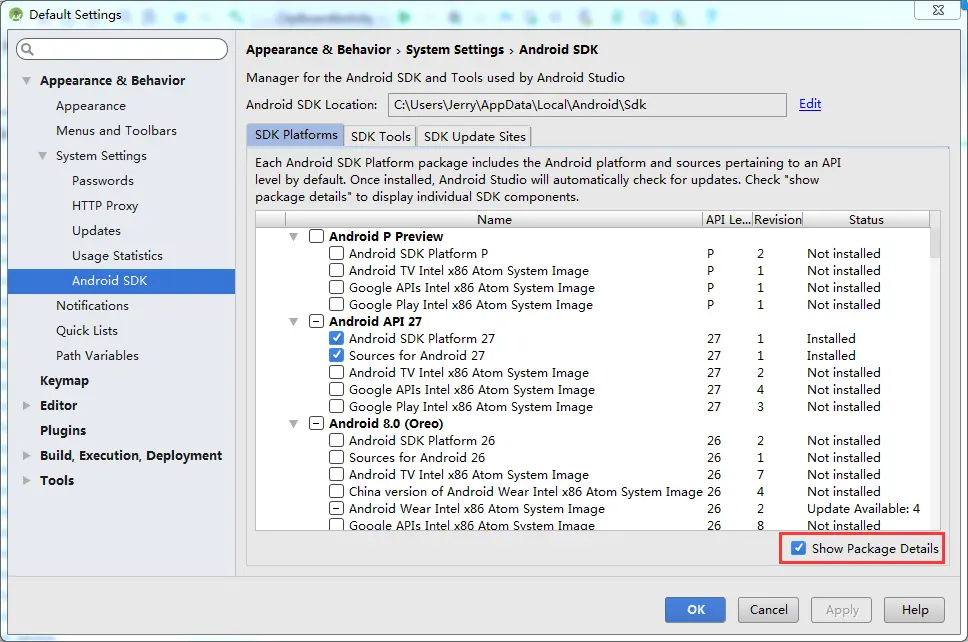Expand Build, Execution, Deployment arrow

point(27,456)
